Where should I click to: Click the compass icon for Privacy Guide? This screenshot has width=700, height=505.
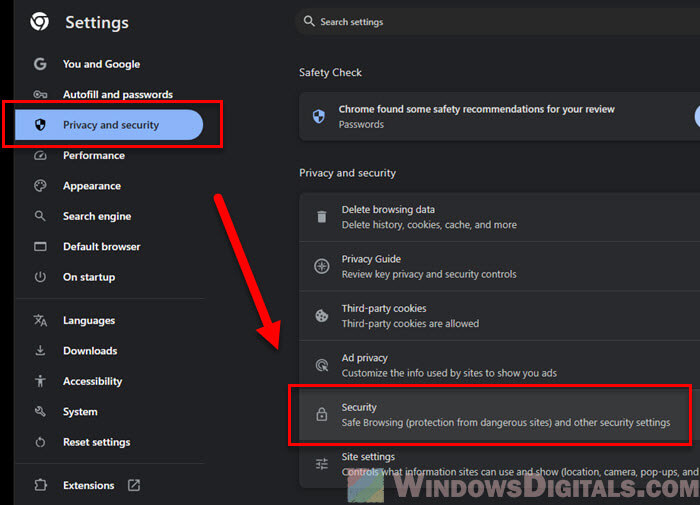(321, 266)
